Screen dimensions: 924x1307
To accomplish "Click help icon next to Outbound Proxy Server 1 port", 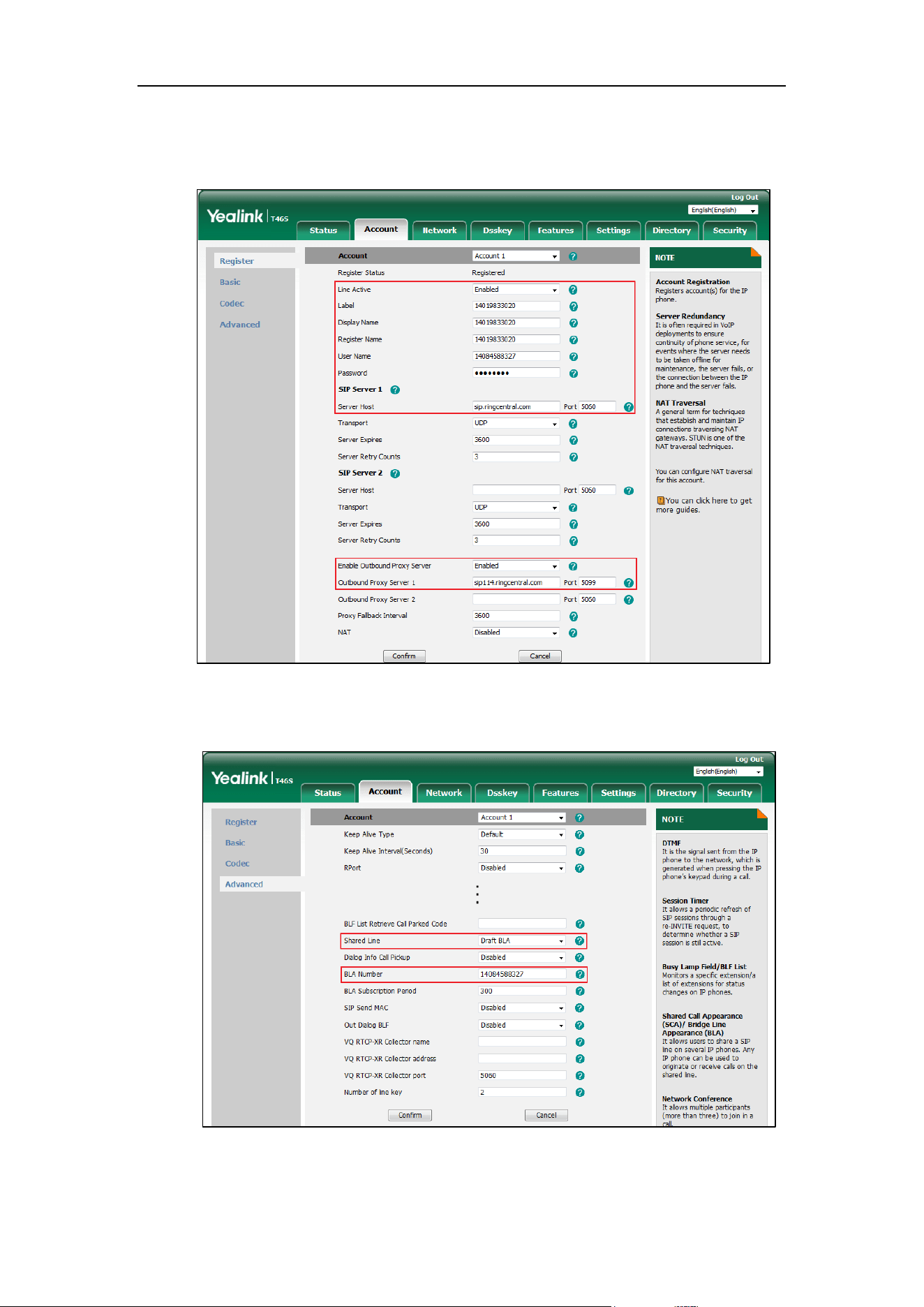I will [629, 583].
